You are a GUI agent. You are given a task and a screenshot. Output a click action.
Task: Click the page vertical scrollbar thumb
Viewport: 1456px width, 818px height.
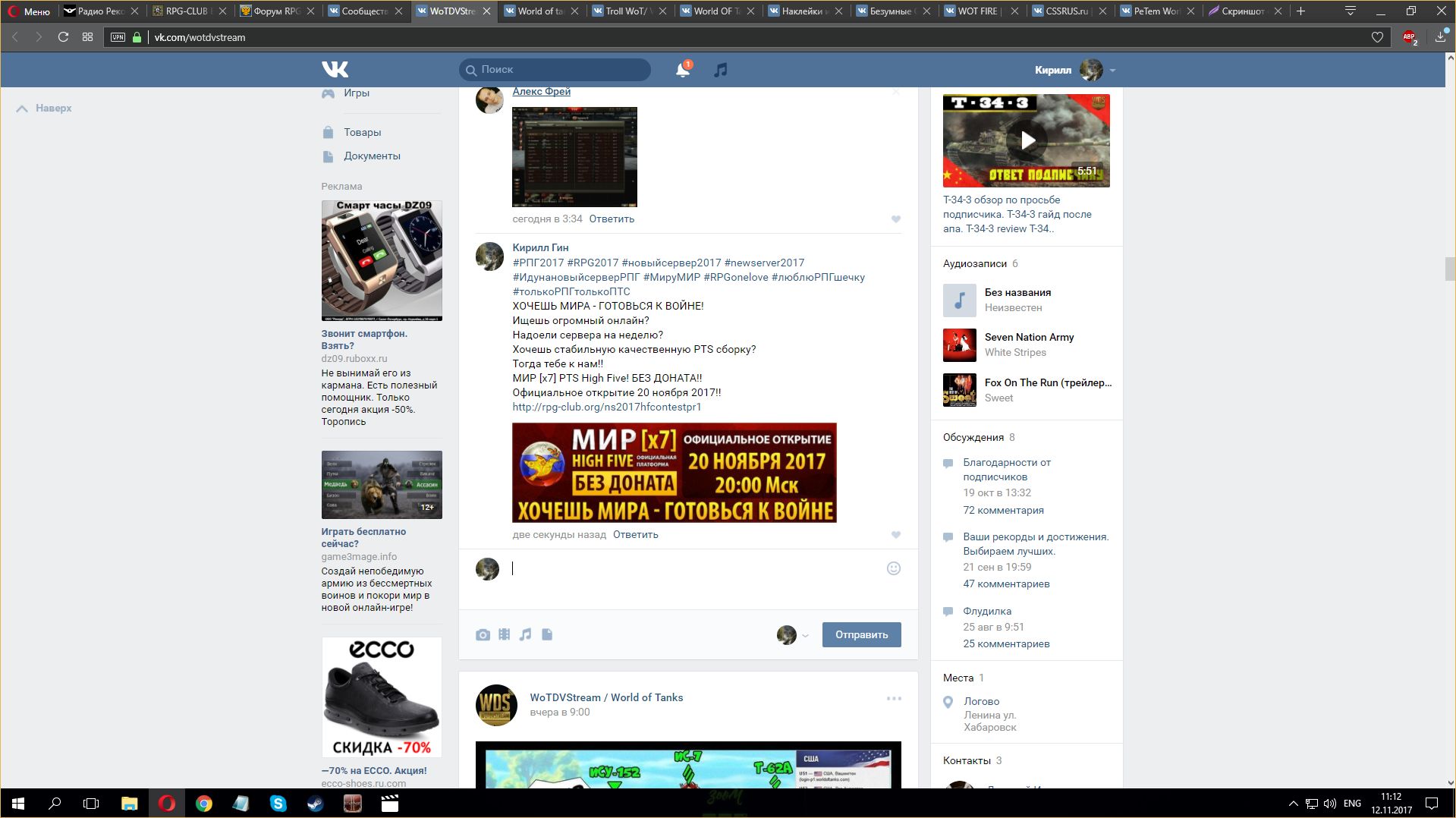[1450, 269]
